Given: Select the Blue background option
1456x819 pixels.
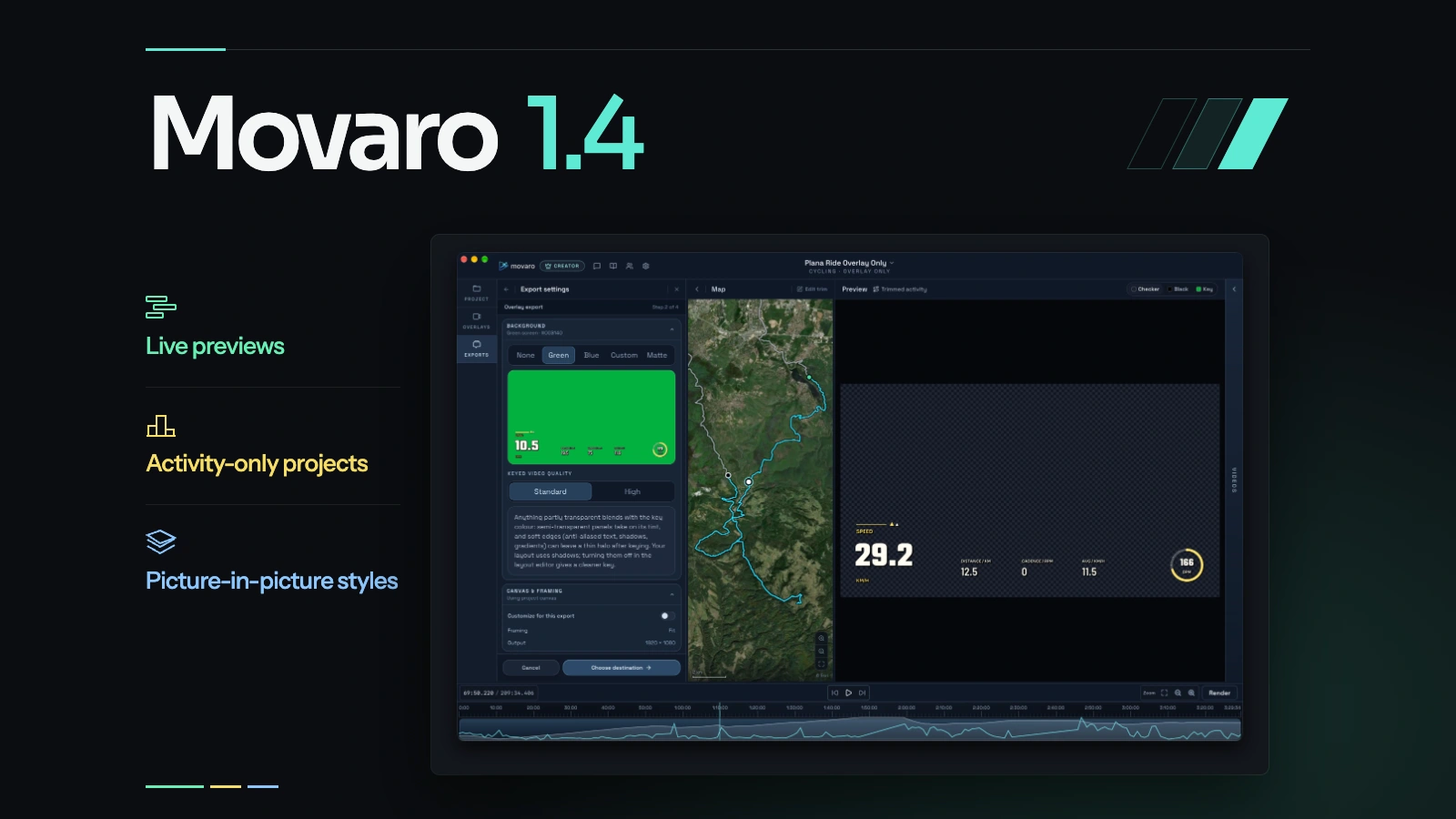Looking at the screenshot, I should (x=591, y=355).
